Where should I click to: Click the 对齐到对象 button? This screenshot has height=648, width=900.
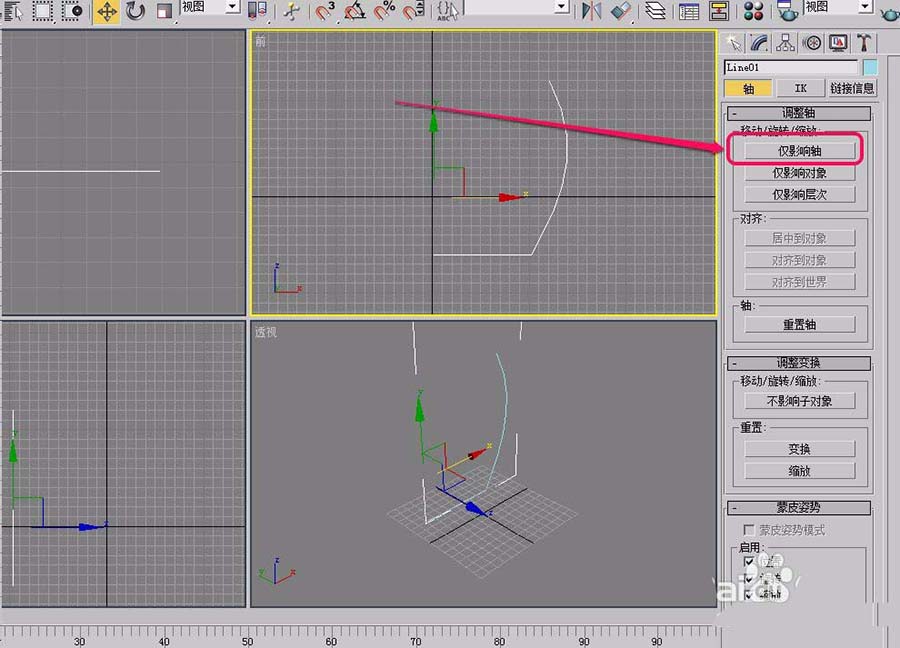pyautogui.click(x=800, y=260)
